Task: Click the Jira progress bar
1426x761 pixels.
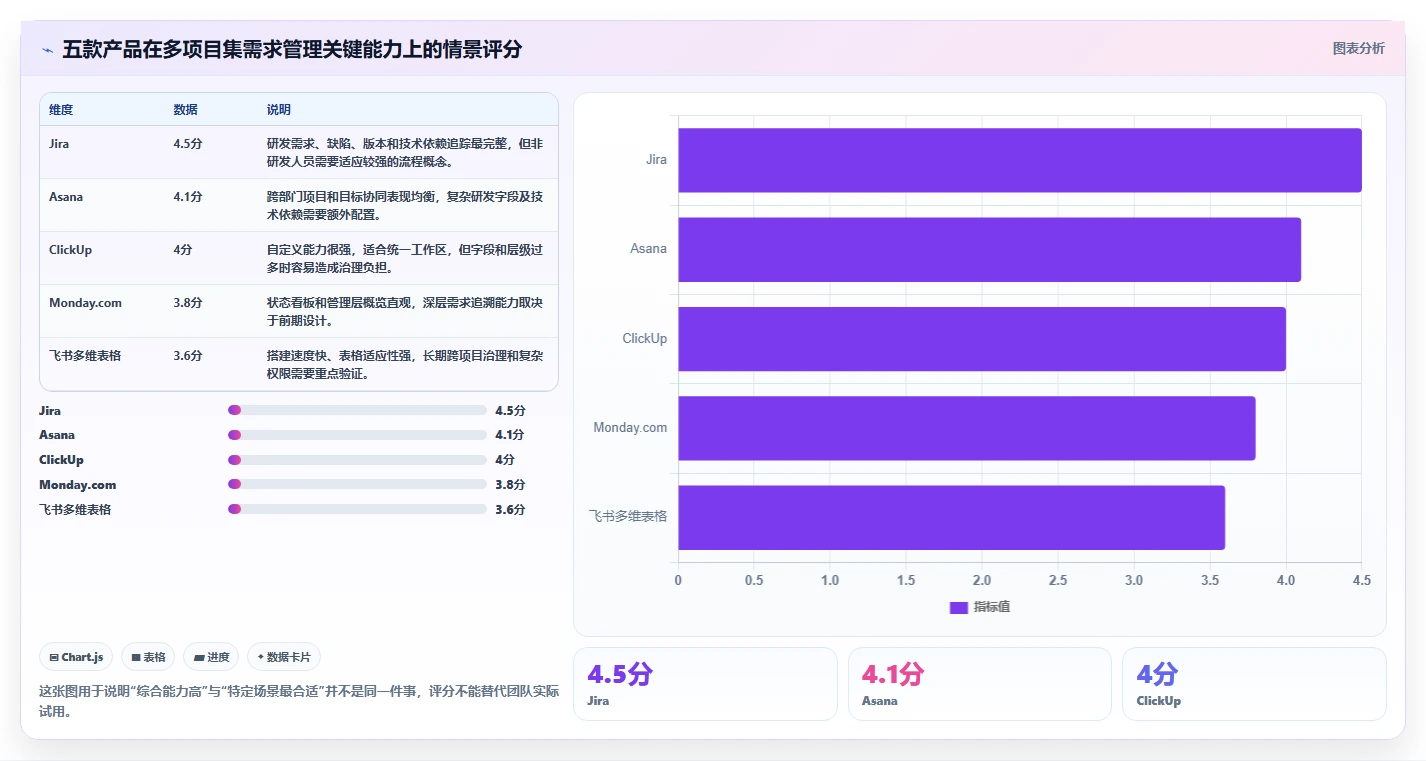Action: pyautogui.click(x=357, y=410)
